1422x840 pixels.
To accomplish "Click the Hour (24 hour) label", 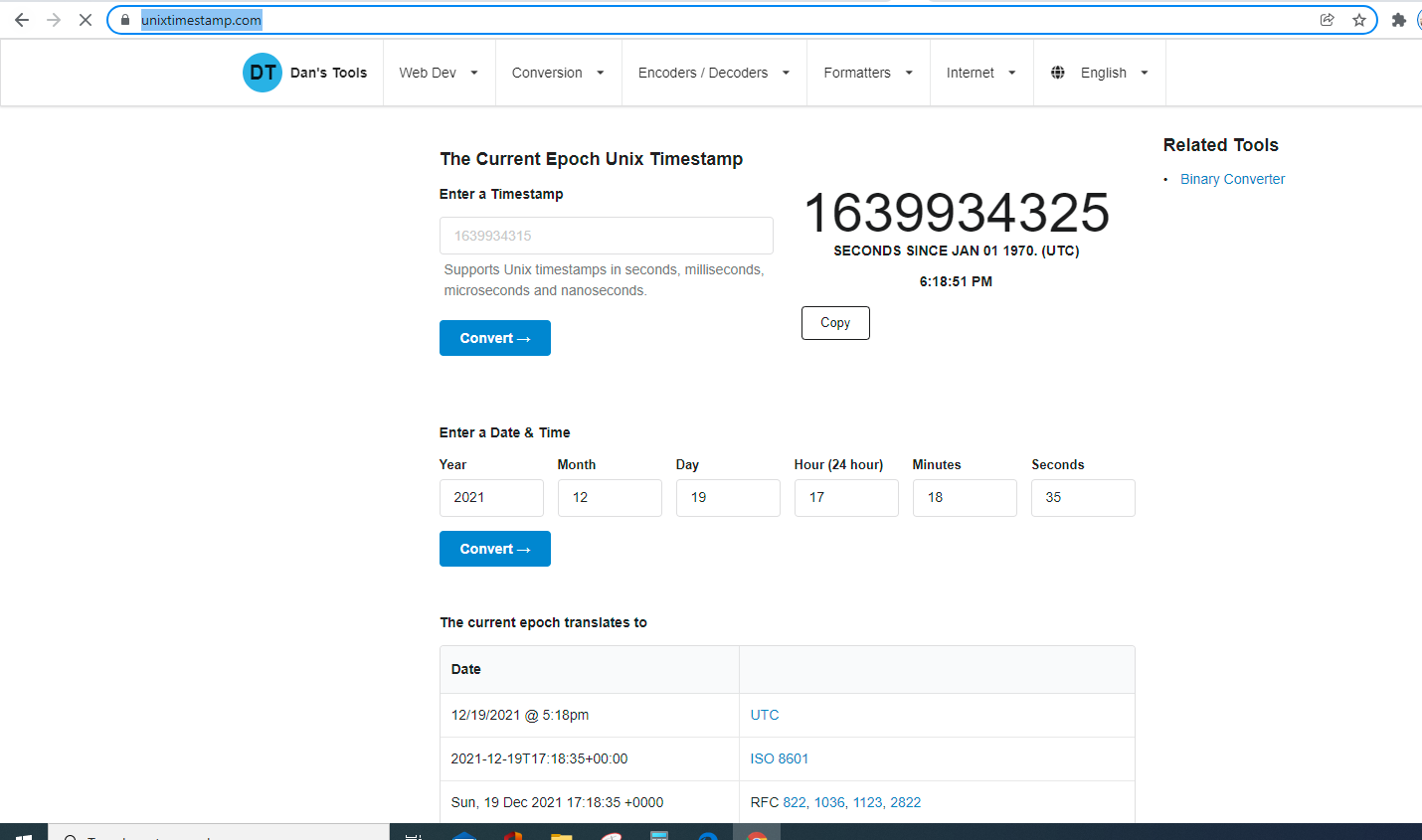I will click(838, 464).
